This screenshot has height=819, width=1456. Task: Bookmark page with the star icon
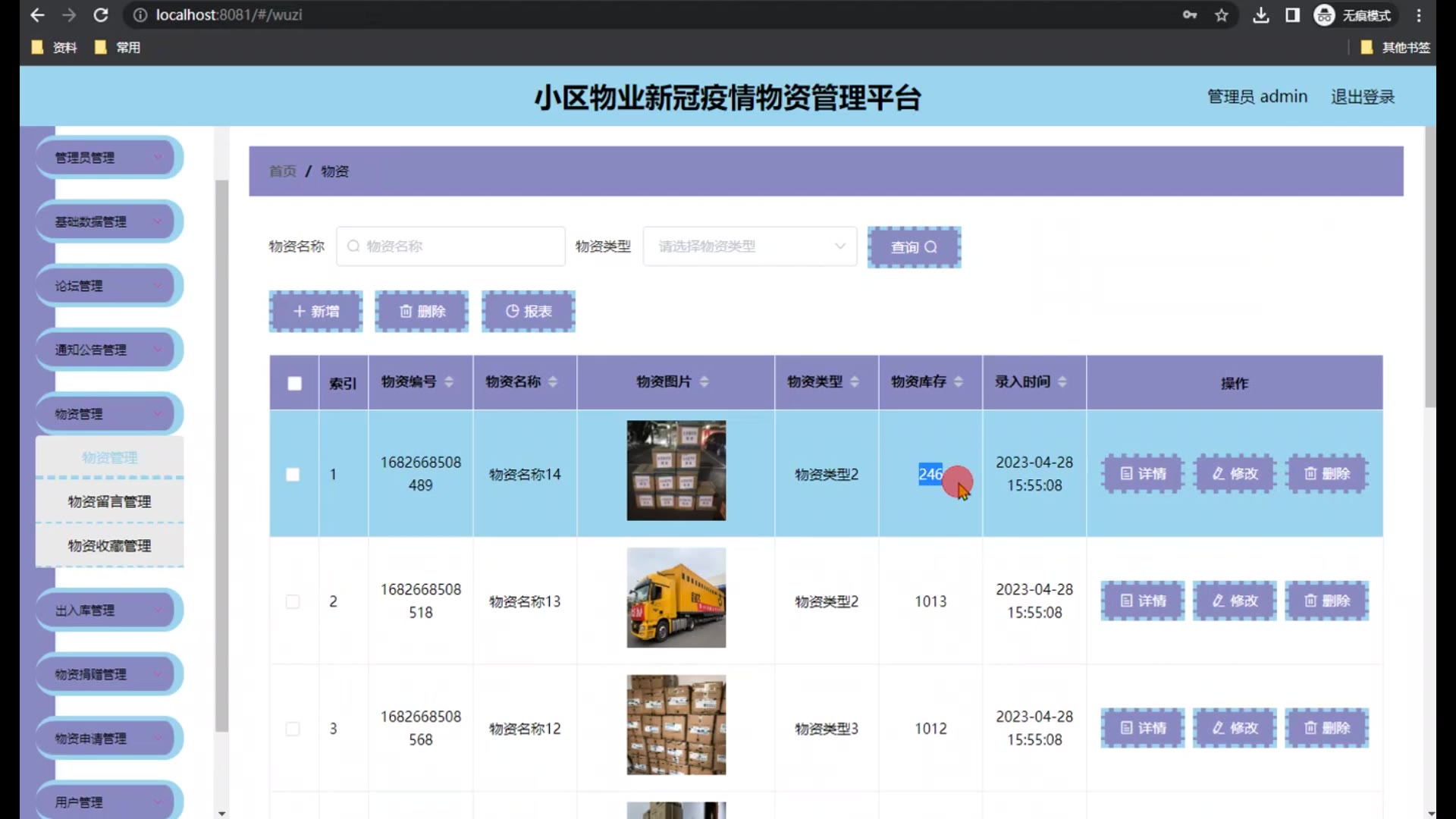point(1221,15)
